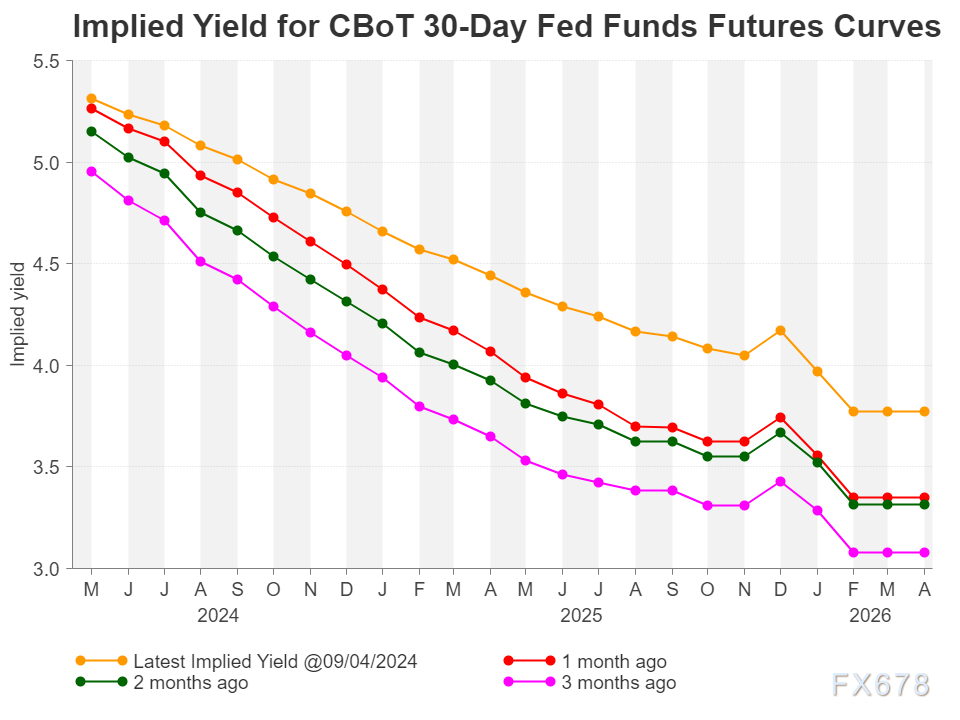Hide the 1 month ago series
The height and width of the screenshot is (720, 960).
coord(612,661)
